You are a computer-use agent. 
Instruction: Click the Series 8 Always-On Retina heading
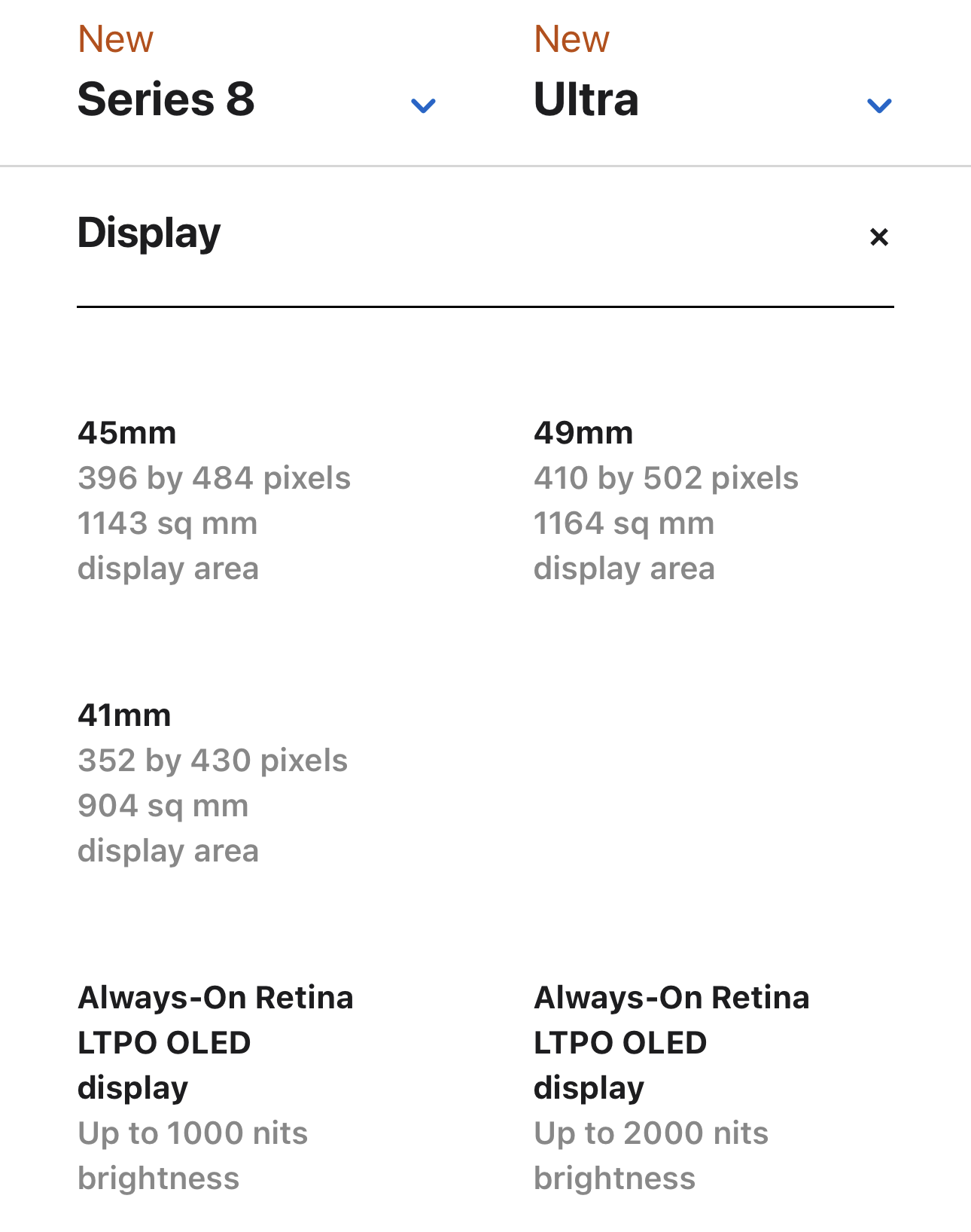(215, 998)
